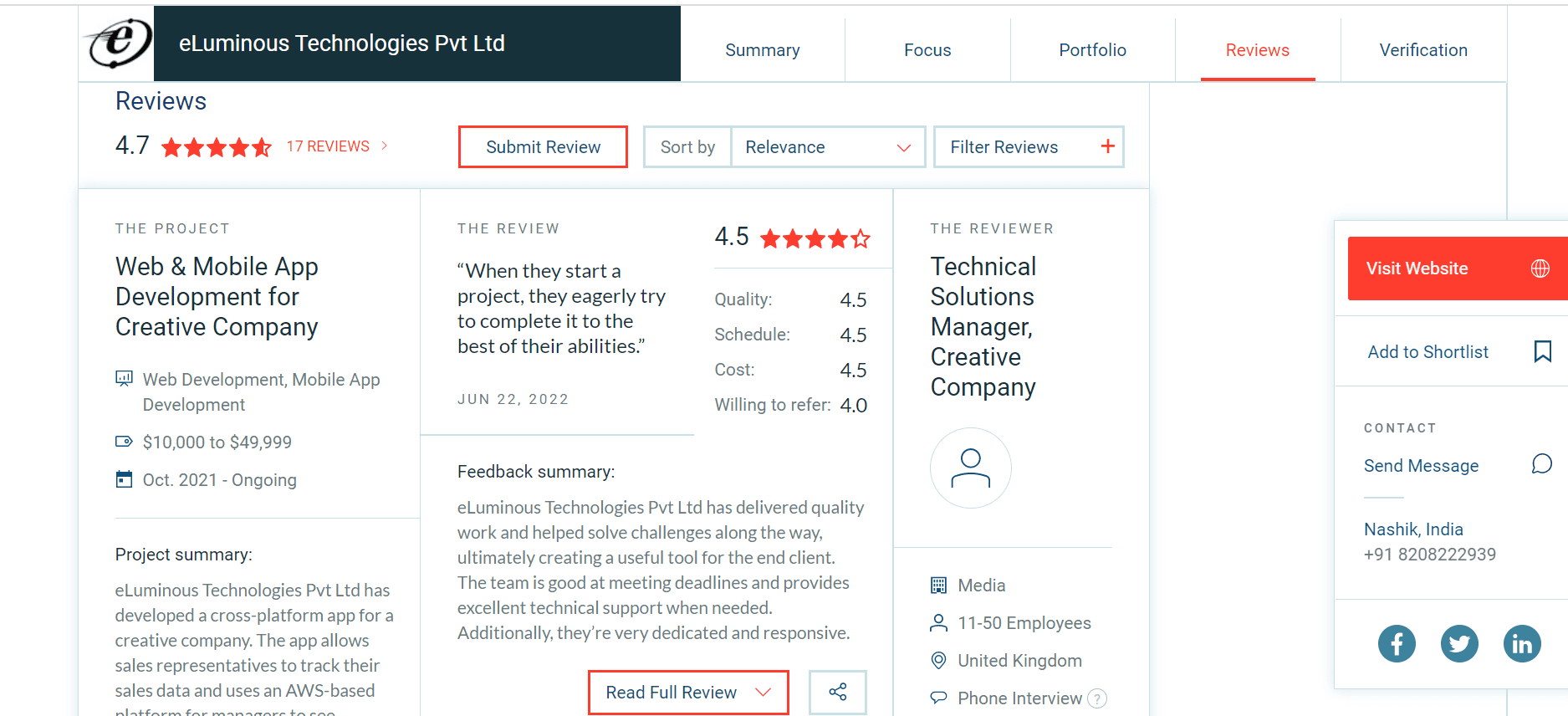Click the Send Message link
This screenshot has height=716, width=1568.
pos(1421,466)
